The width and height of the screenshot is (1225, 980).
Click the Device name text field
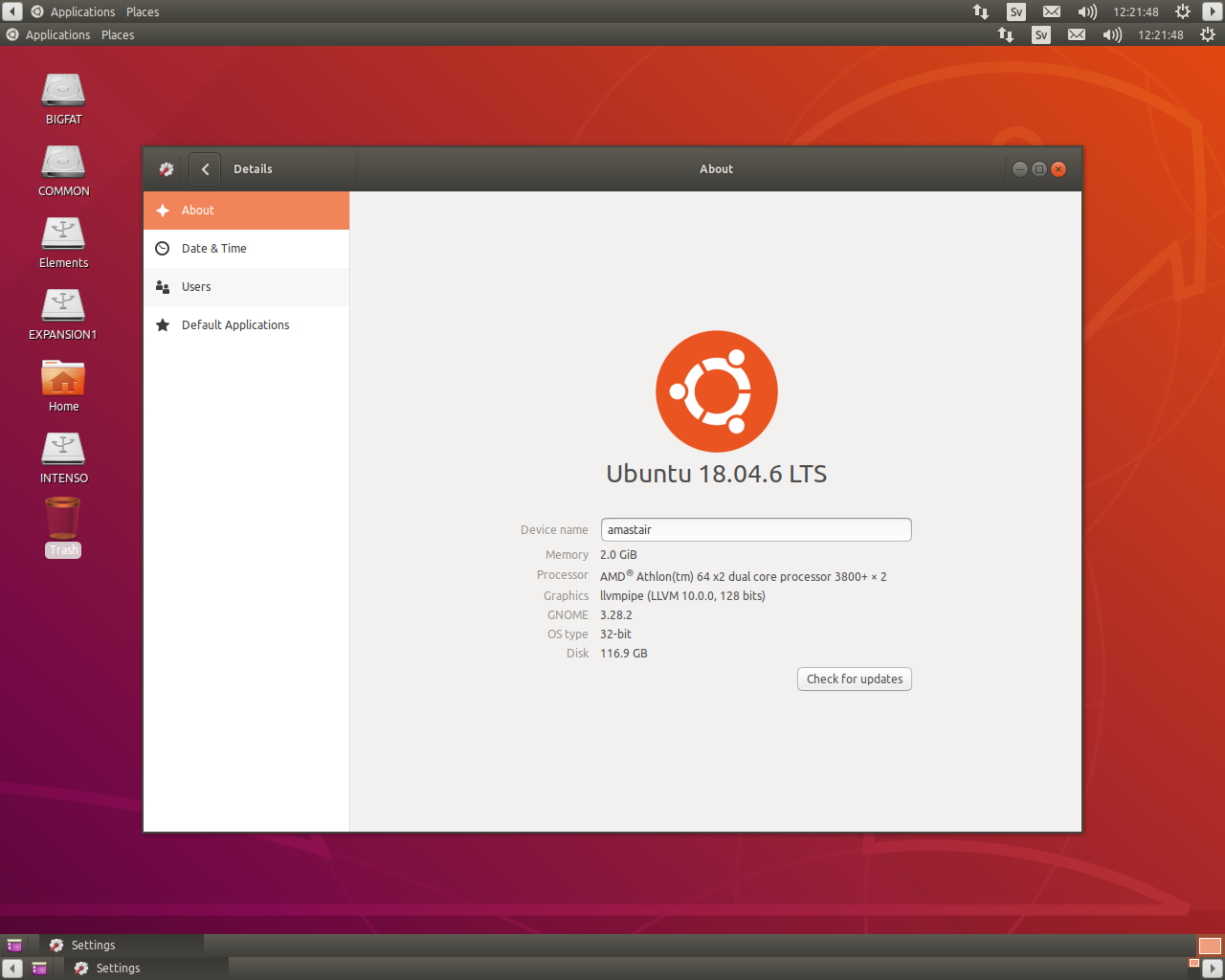(x=755, y=530)
